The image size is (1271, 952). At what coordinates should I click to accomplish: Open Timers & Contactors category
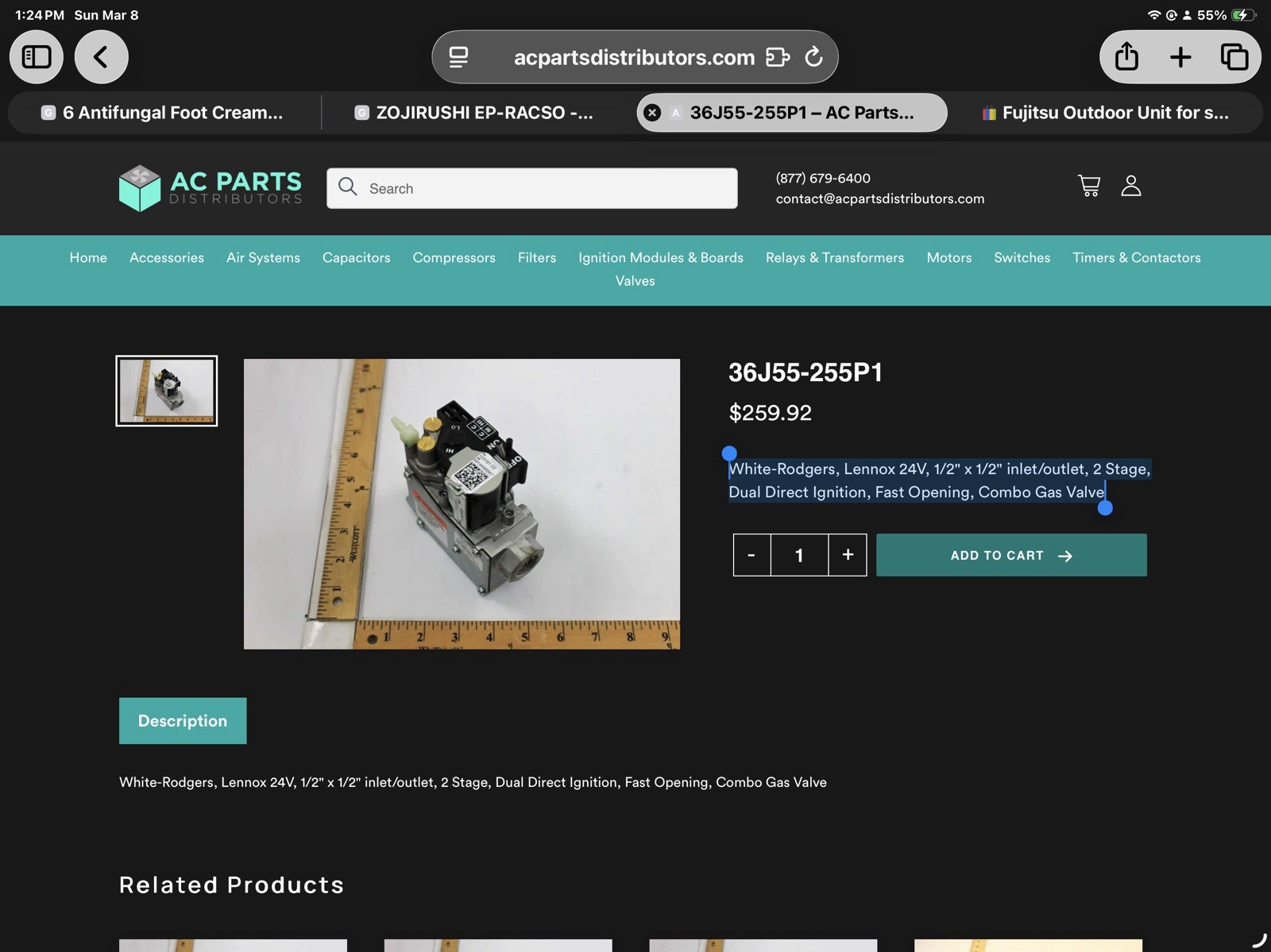(1137, 257)
